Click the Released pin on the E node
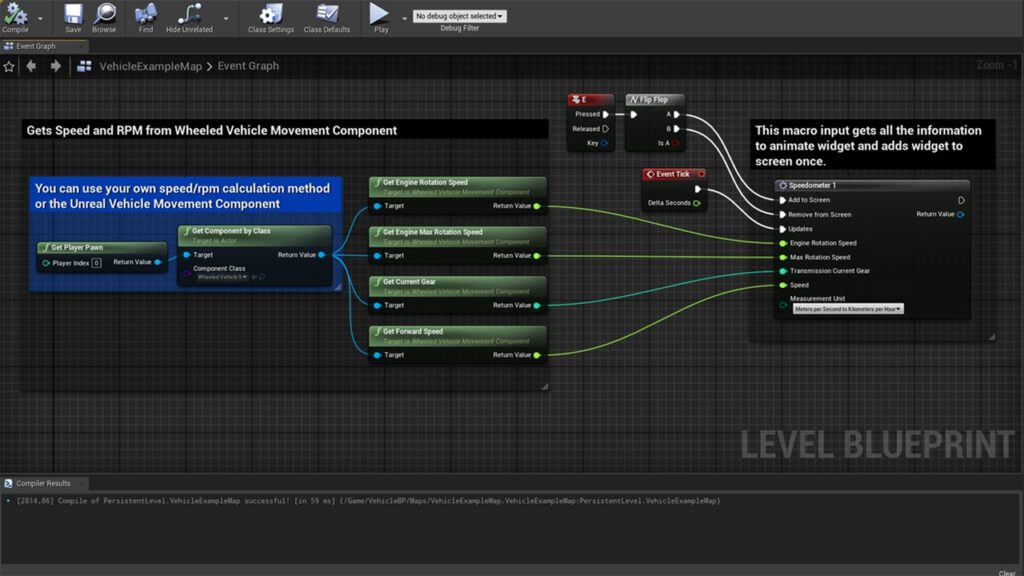 coord(606,128)
